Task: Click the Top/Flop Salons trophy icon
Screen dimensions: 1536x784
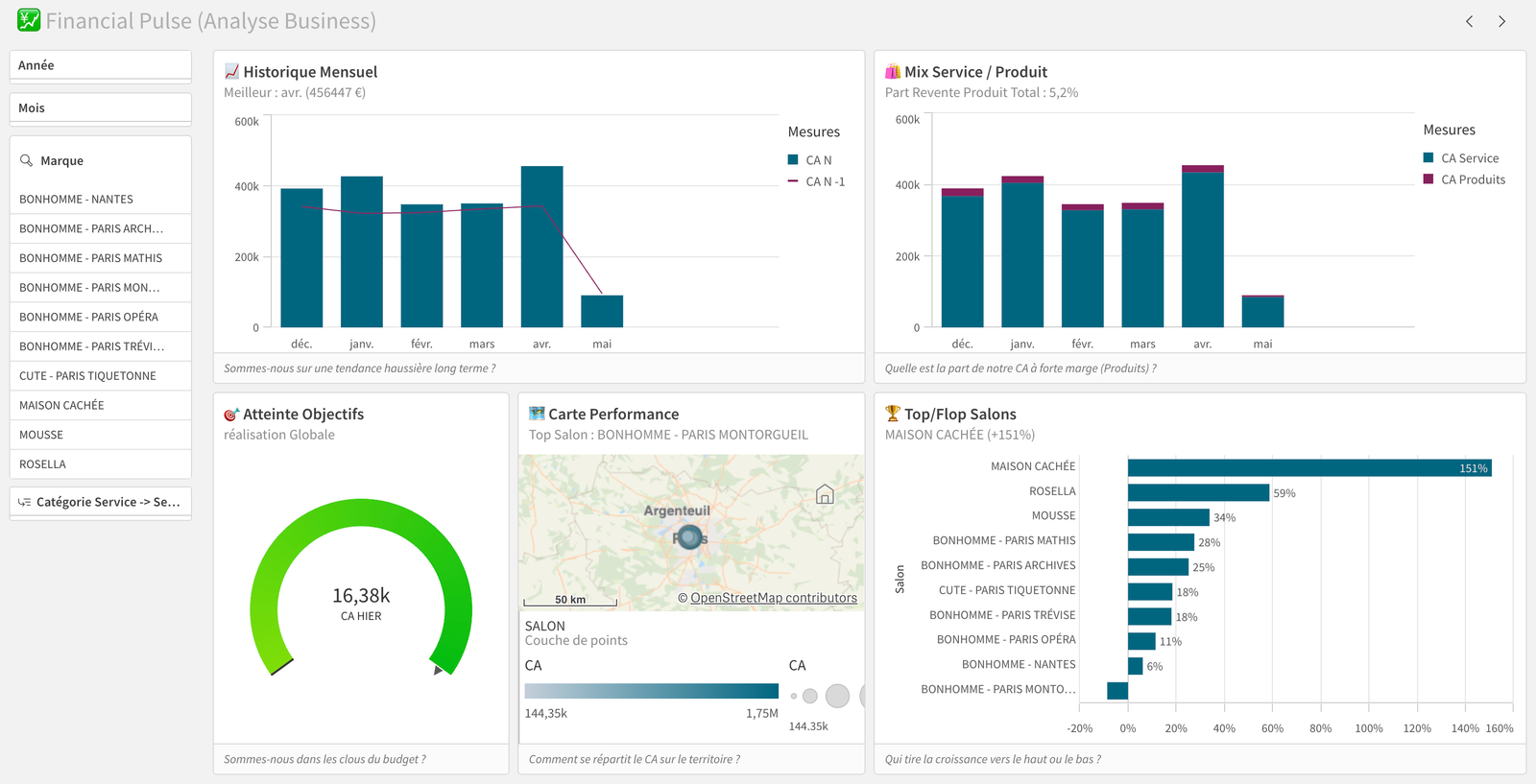Action: [x=893, y=414]
